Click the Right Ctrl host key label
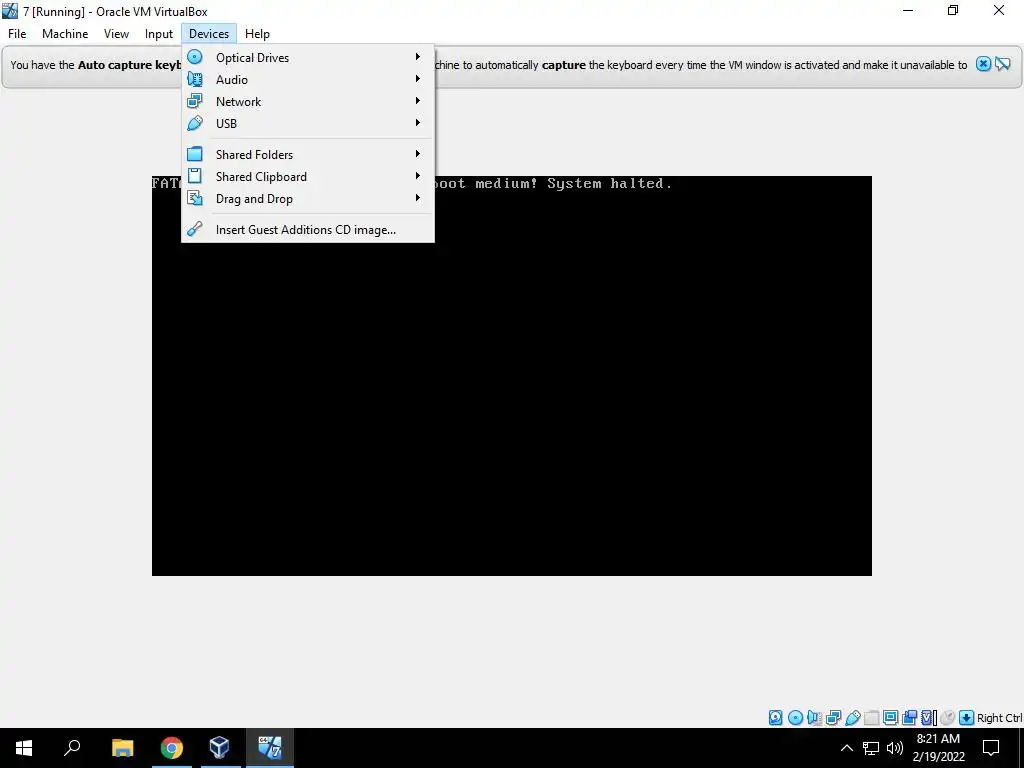1024x768 pixels. click(999, 718)
